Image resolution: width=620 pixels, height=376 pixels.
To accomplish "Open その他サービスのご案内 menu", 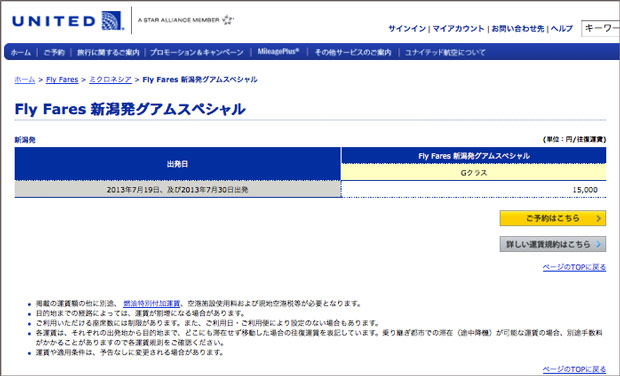I will (353, 52).
